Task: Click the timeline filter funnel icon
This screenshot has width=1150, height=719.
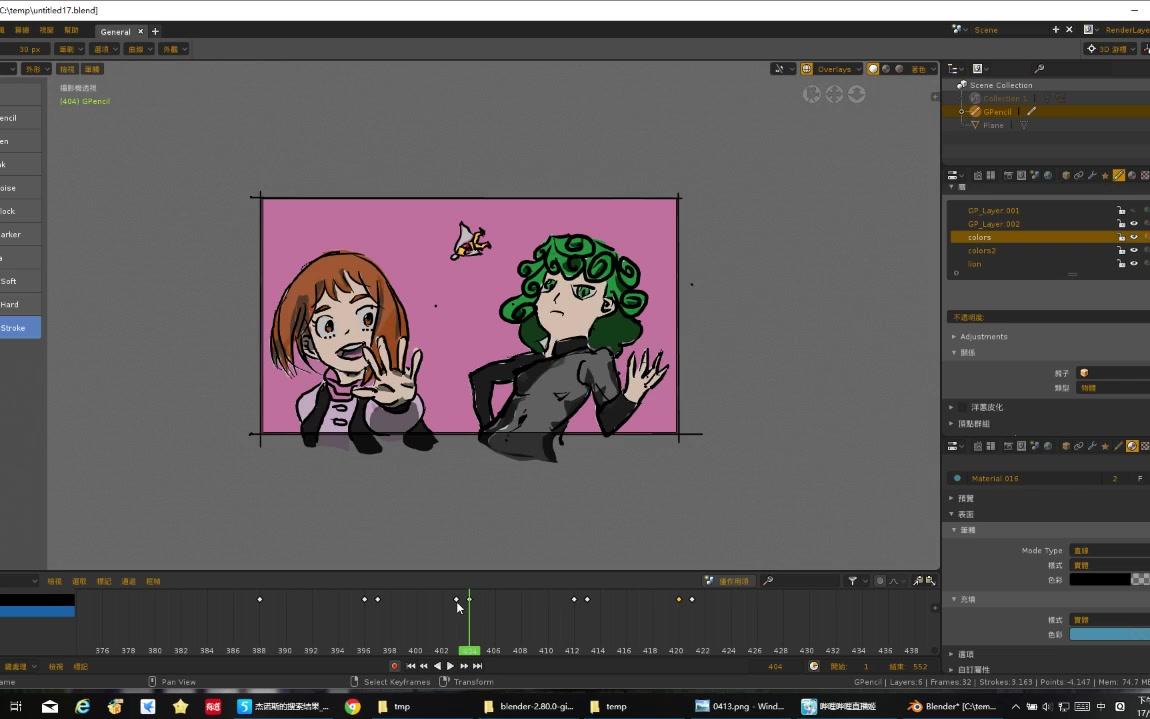Action: pos(853,581)
